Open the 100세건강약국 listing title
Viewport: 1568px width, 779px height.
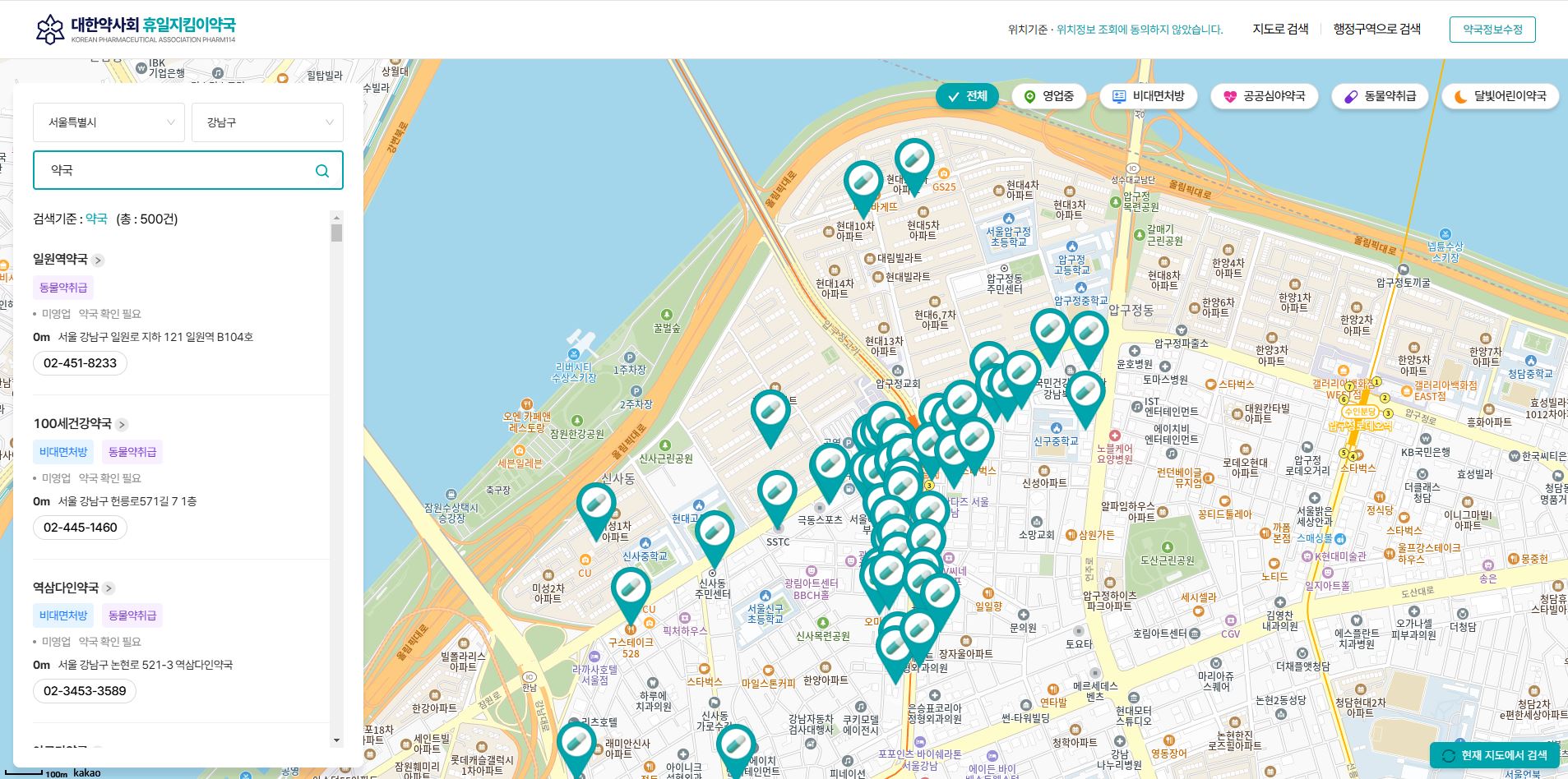tap(72, 424)
